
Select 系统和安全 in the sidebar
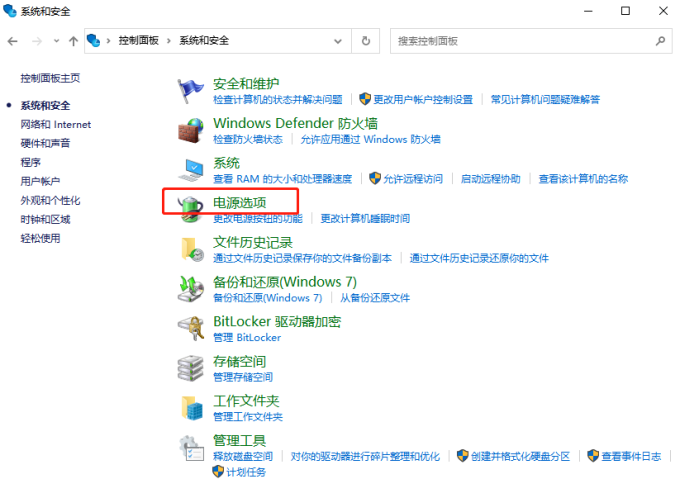[45, 105]
